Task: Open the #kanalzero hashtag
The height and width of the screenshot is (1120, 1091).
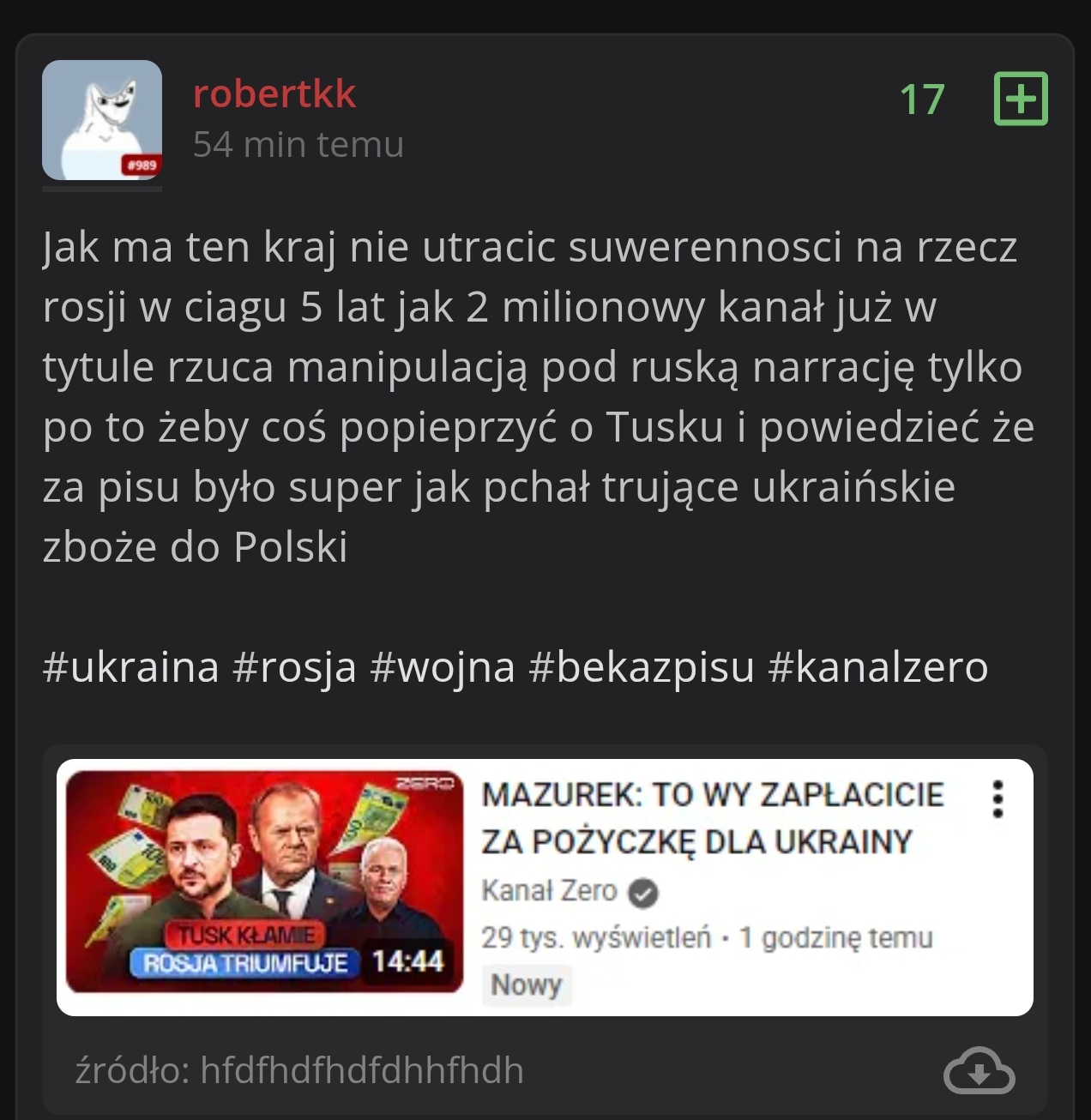Action: (878, 667)
